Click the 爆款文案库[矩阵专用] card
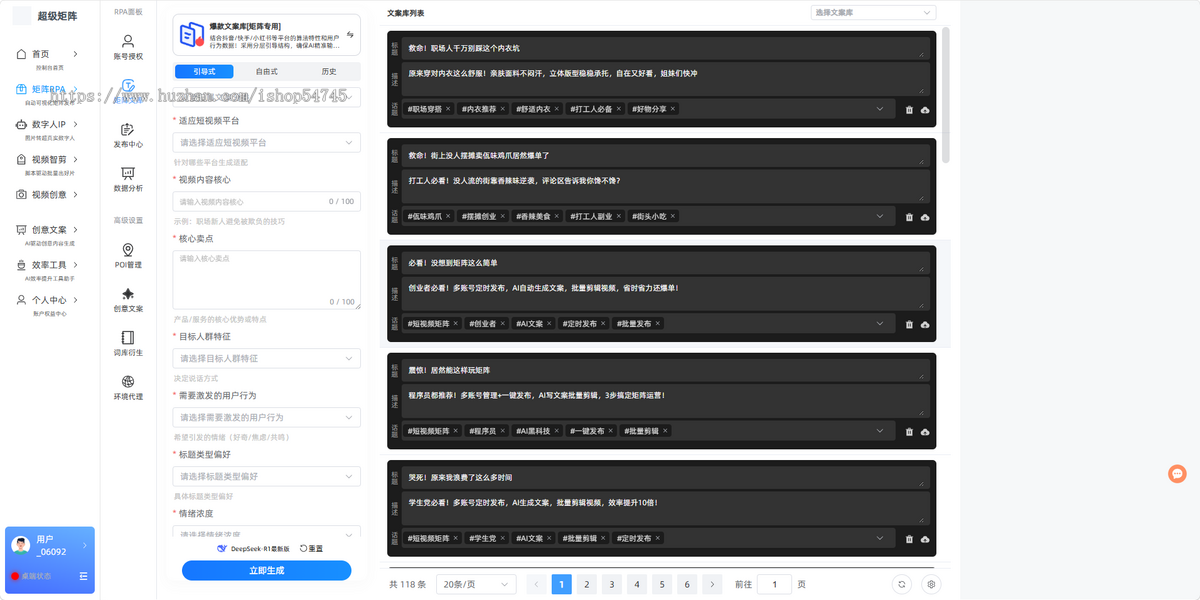This screenshot has width=1200, height=600. pyautogui.click(x=267, y=34)
